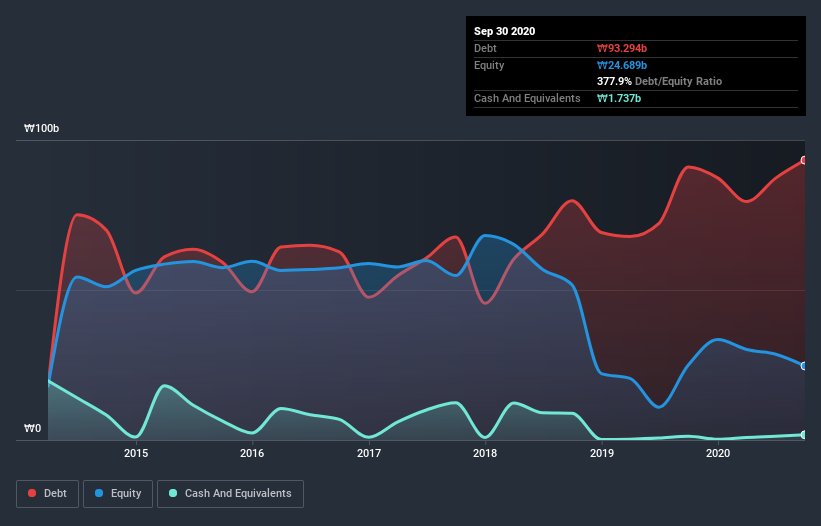Click the 2020 x-axis label
The width and height of the screenshot is (821, 526).
[718, 453]
